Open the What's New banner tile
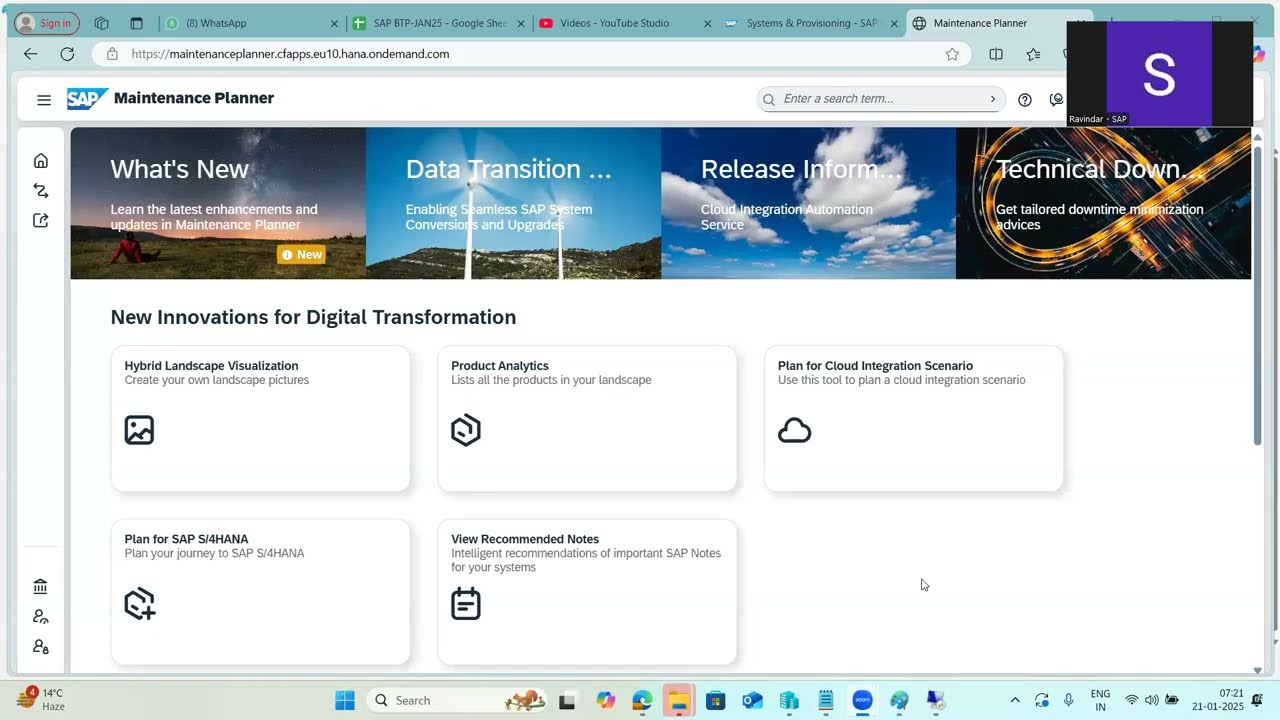This screenshot has height=720, width=1280. pyautogui.click(x=218, y=203)
